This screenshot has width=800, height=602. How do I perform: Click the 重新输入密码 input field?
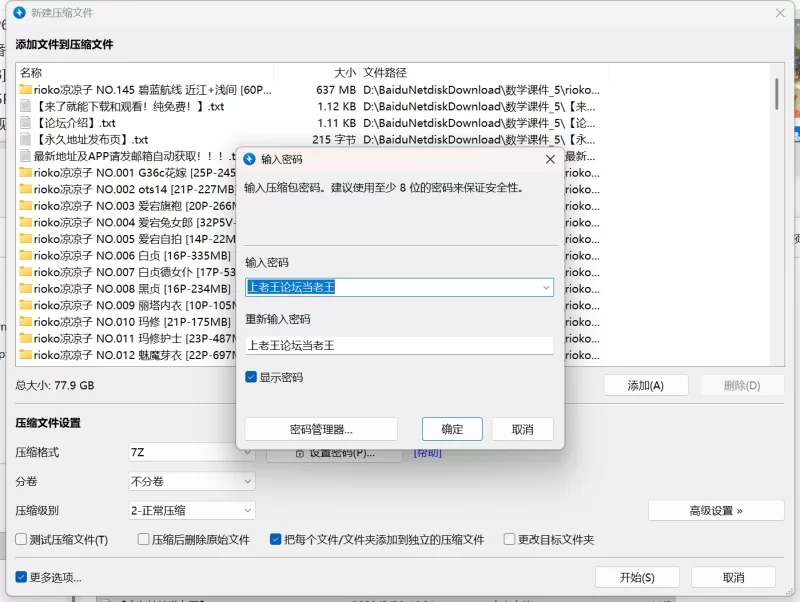[x=399, y=345]
